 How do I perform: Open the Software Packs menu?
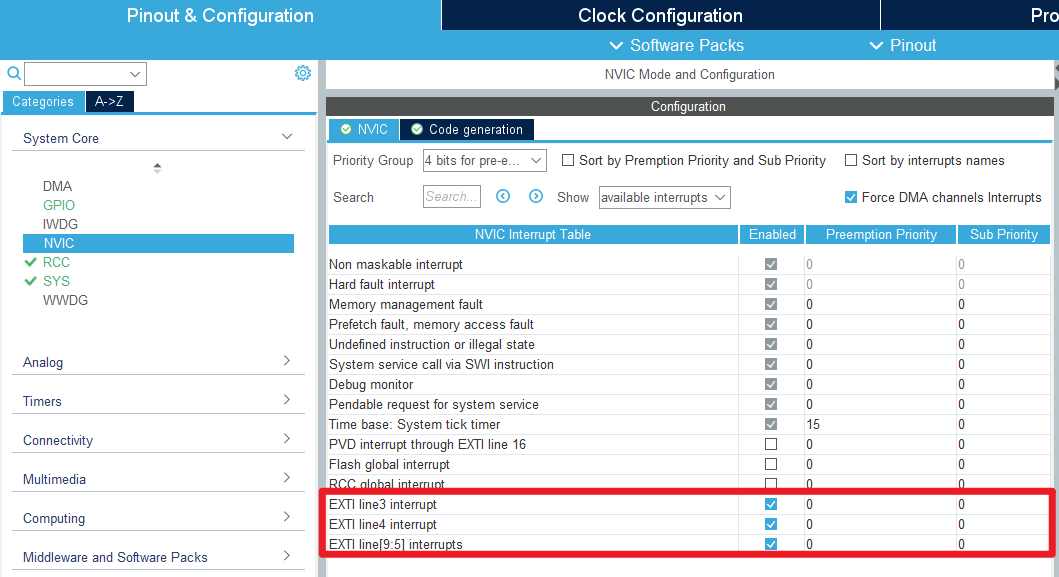coord(677,45)
